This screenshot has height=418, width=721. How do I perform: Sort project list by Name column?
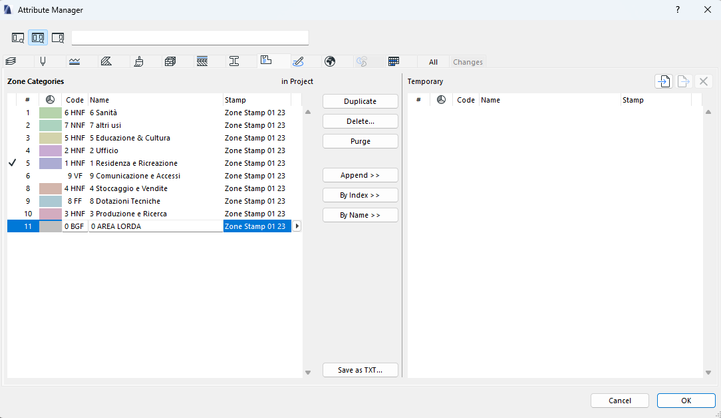pos(155,100)
